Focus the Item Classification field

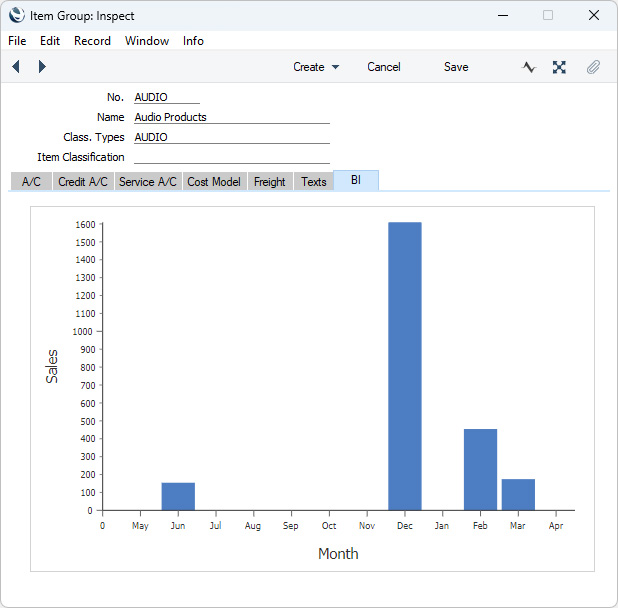click(x=231, y=157)
